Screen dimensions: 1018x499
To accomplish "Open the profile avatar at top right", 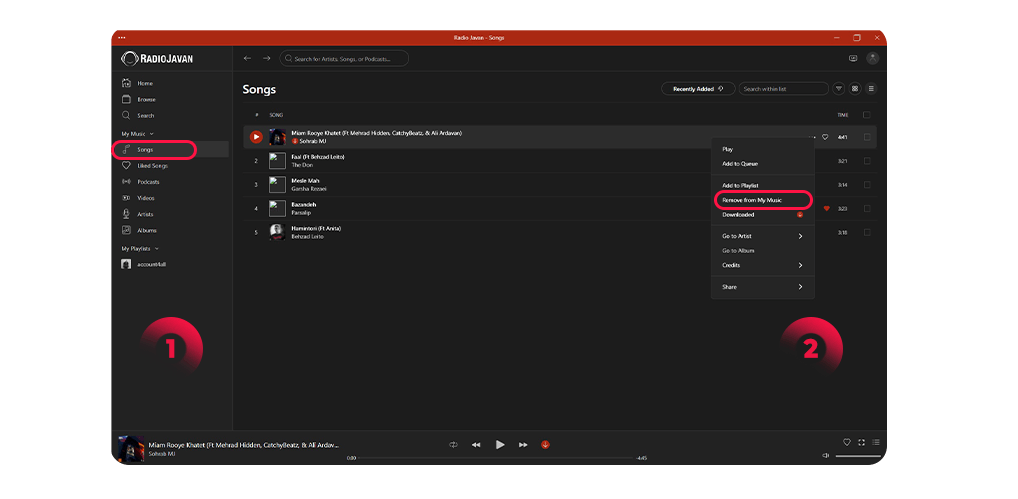I will 873,58.
